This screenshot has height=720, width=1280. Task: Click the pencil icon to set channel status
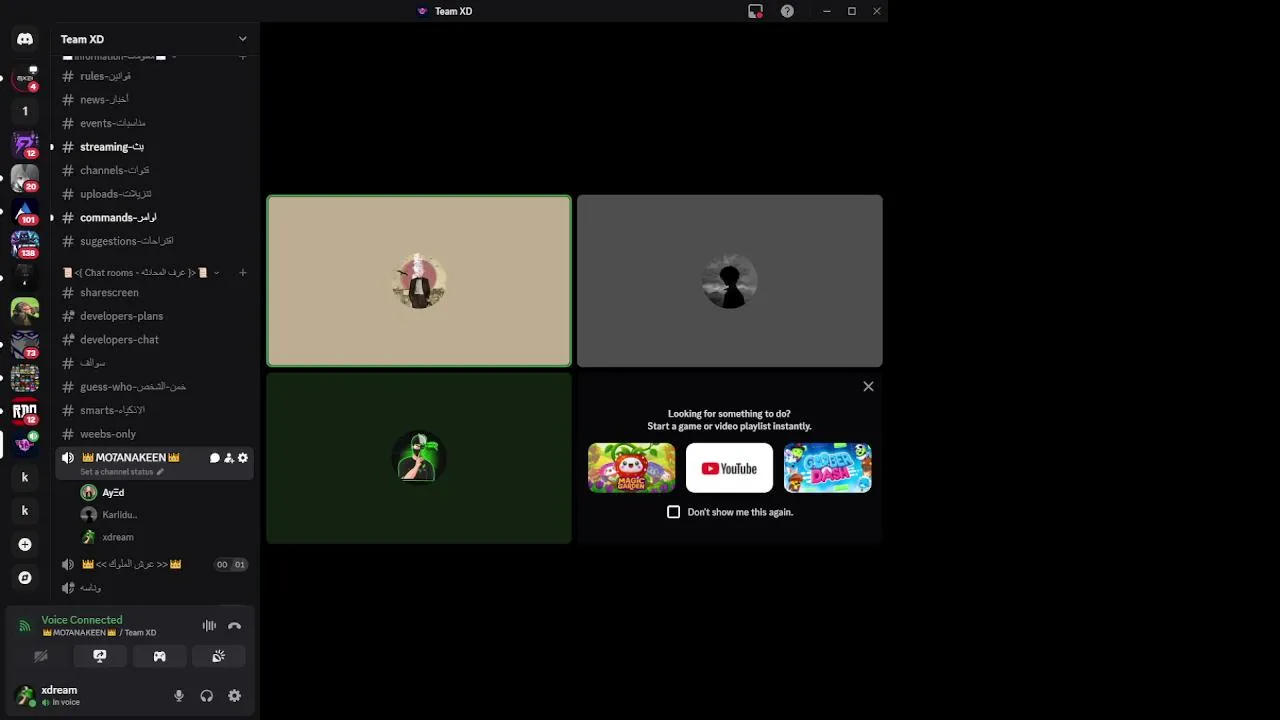[x=160, y=472]
